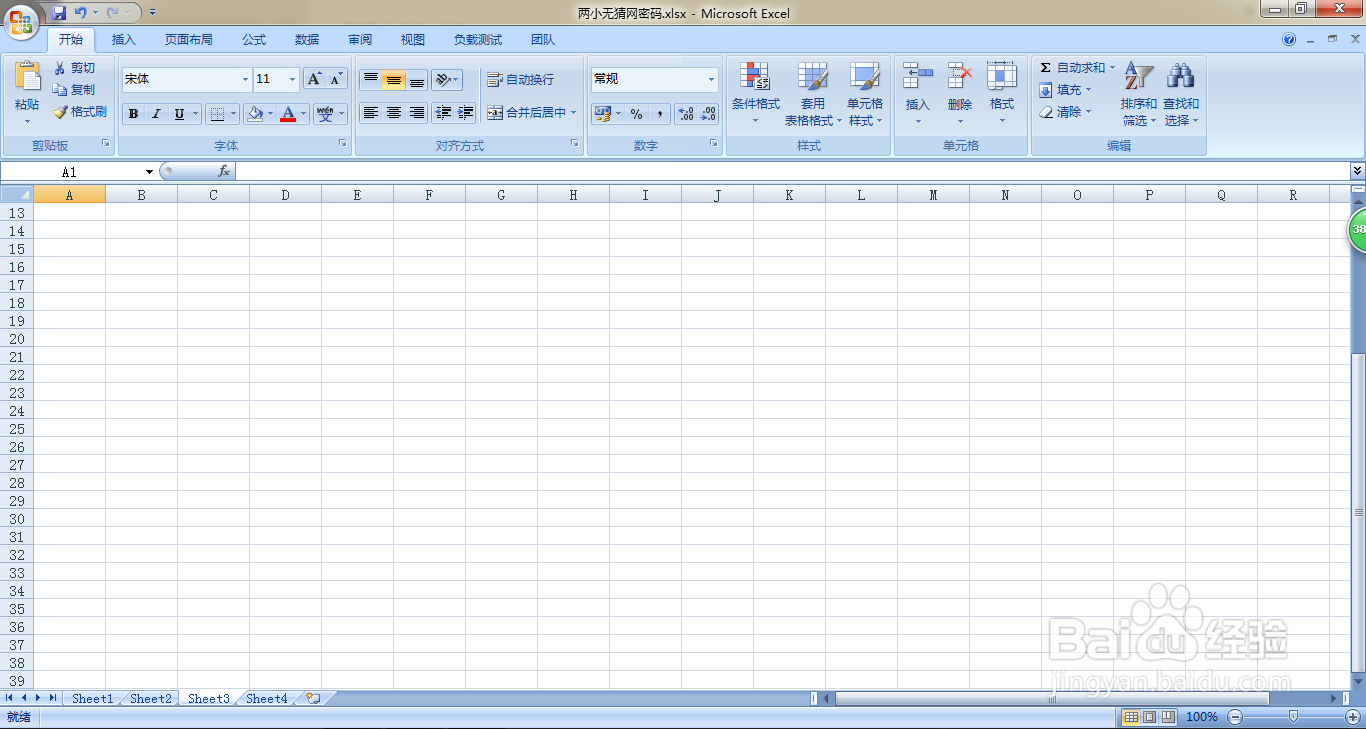
Task: Switch to the 插入 ribbon tab
Action: pyautogui.click(x=124, y=40)
